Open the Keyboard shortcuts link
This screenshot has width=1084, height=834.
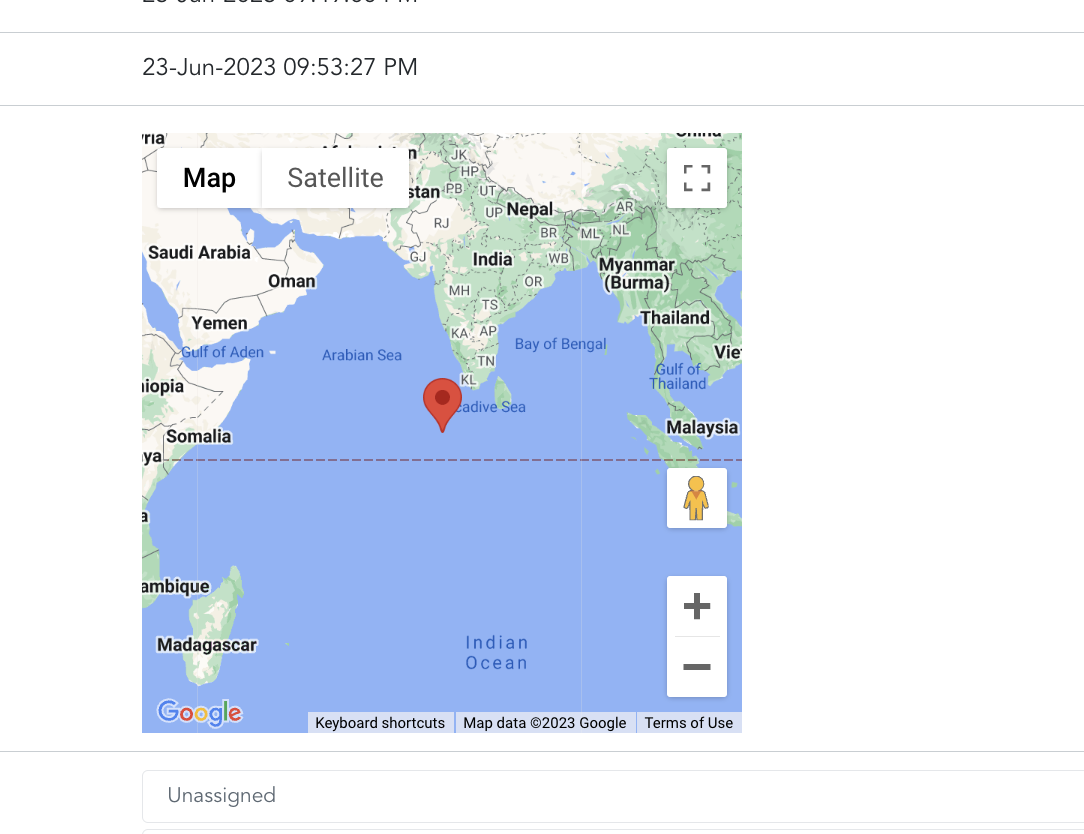pyautogui.click(x=380, y=723)
